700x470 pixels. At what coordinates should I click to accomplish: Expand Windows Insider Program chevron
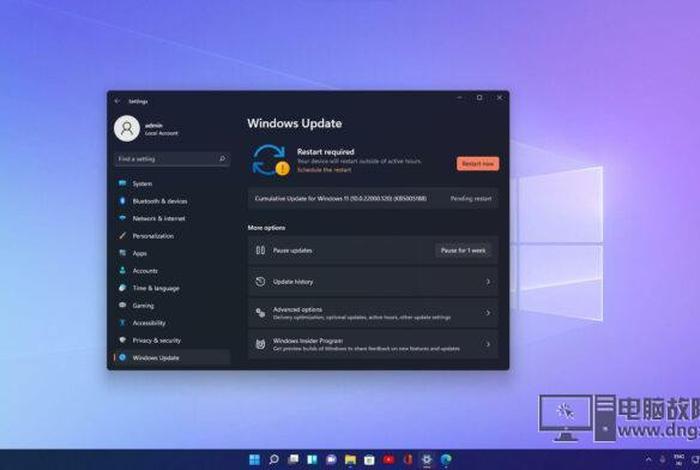tap(488, 344)
